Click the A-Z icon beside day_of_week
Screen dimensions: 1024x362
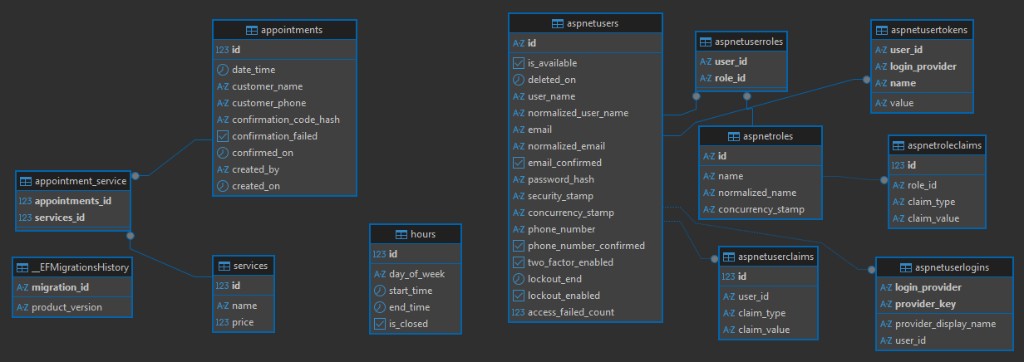click(379, 274)
